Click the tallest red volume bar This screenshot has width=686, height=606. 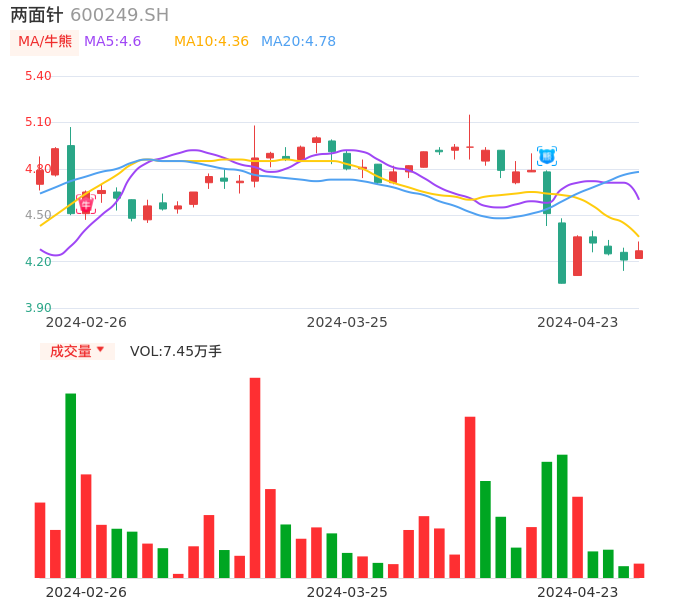[255, 477]
